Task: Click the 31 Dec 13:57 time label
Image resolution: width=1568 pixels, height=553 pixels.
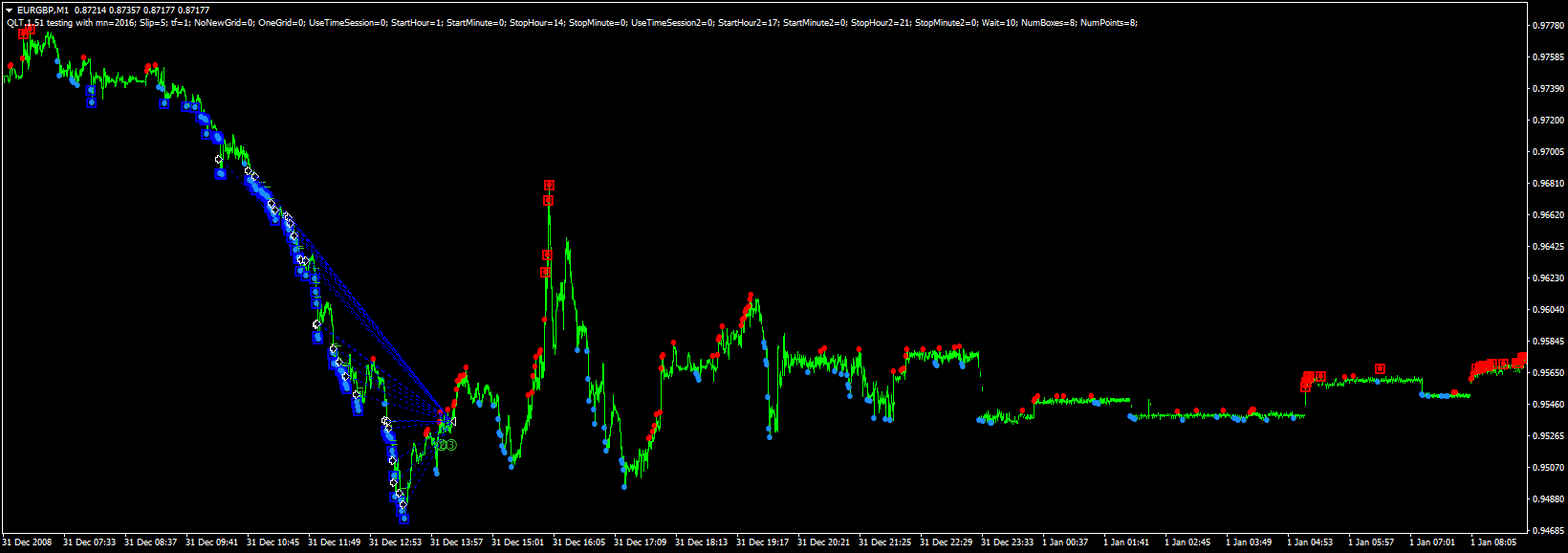Action: pyautogui.click(x=457, y=542)
